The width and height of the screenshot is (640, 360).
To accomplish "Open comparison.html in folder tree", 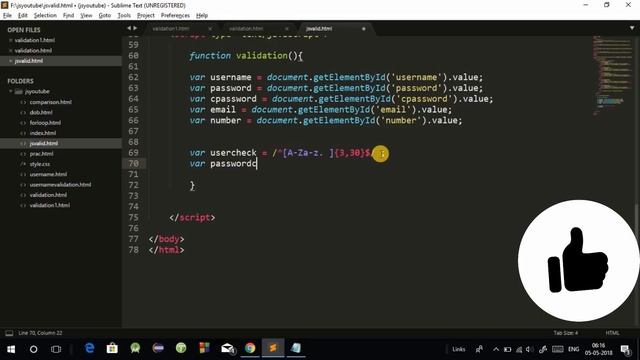I will point(51,102).
